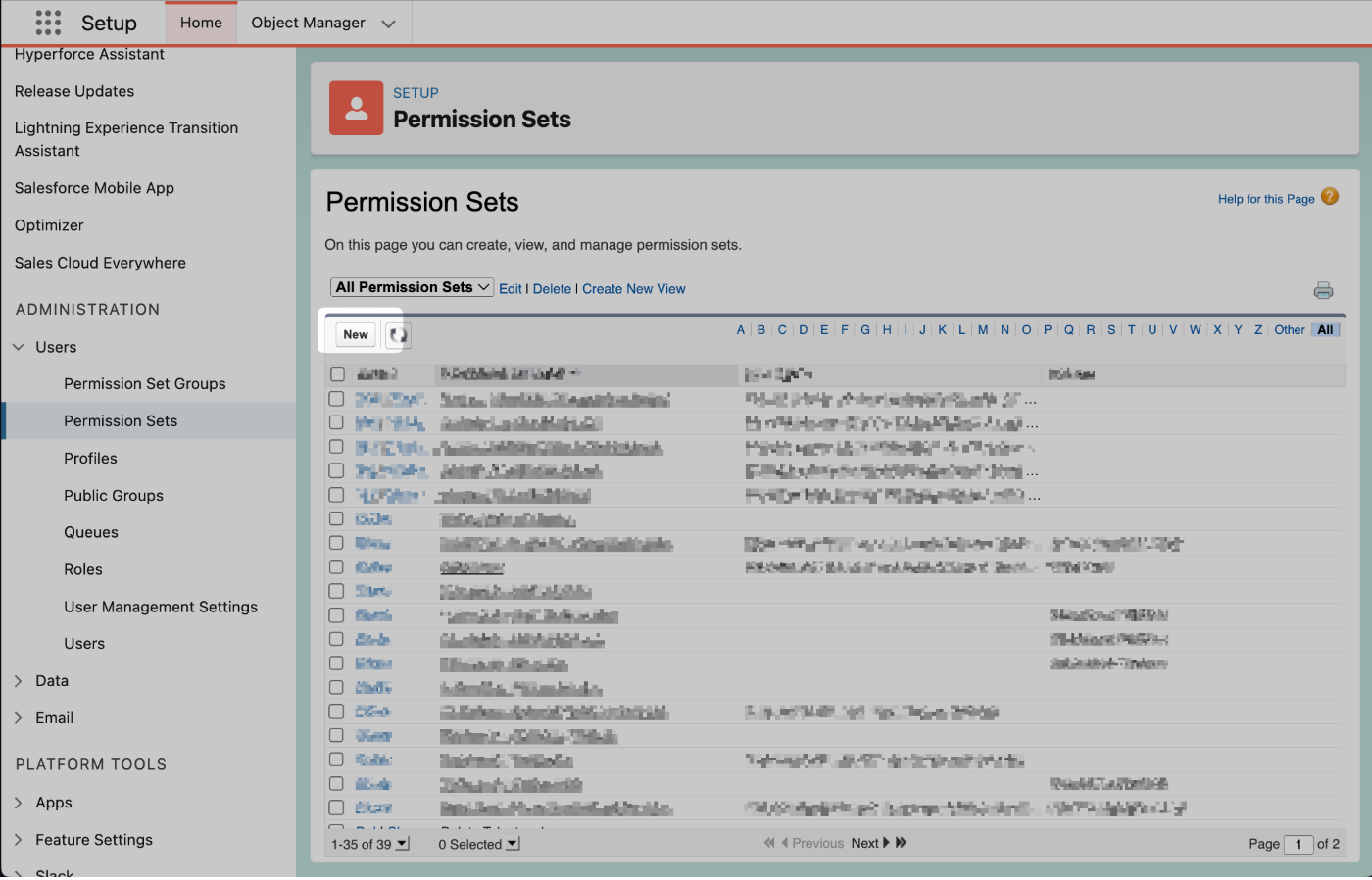Open Permission Set Groups in sidebar
The image size is (1372, 880).
[x=145, y=384]
